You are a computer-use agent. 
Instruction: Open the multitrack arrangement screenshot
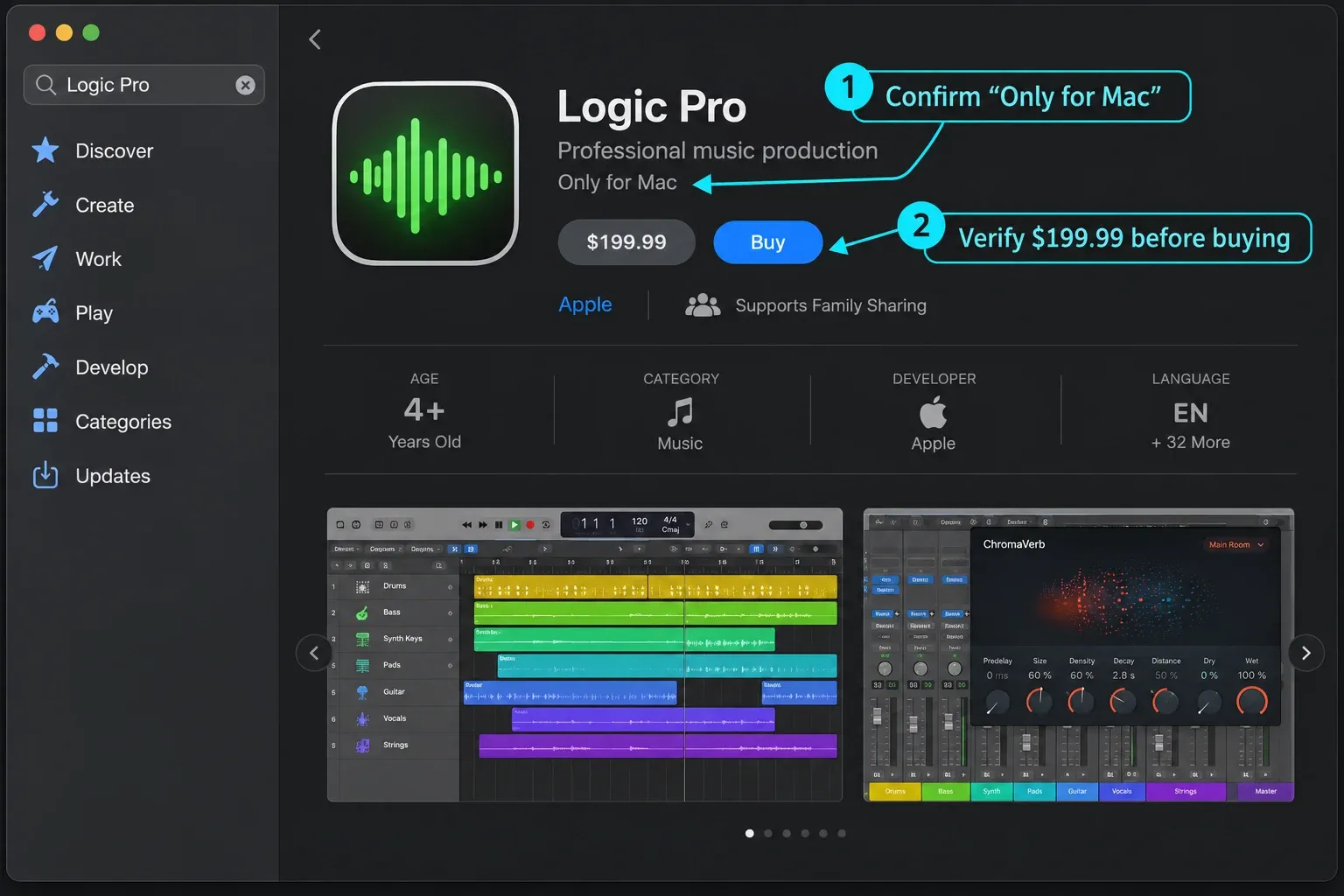tap(584, 654)
